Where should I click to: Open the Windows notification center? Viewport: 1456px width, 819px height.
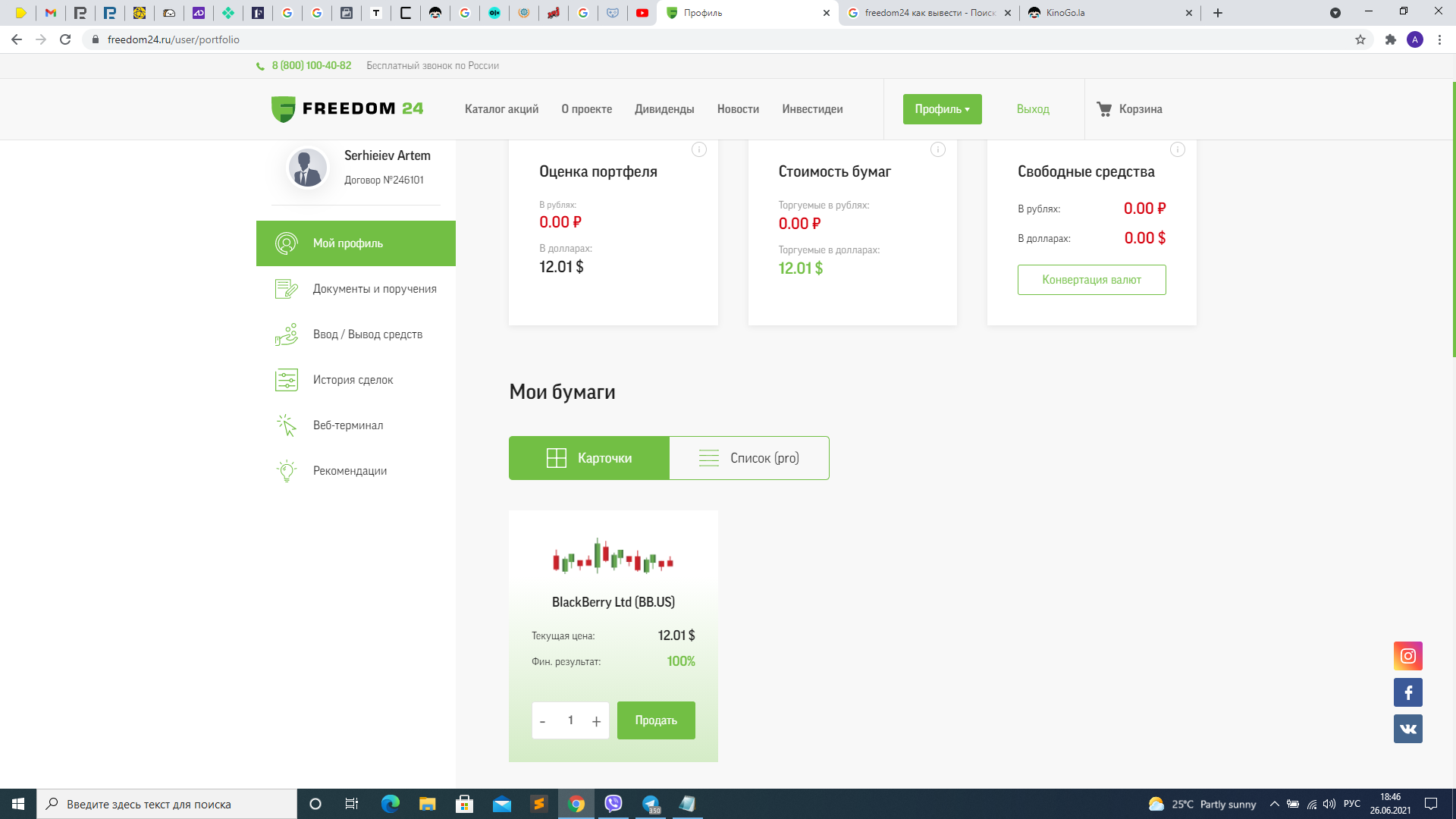coord(1431,804)
